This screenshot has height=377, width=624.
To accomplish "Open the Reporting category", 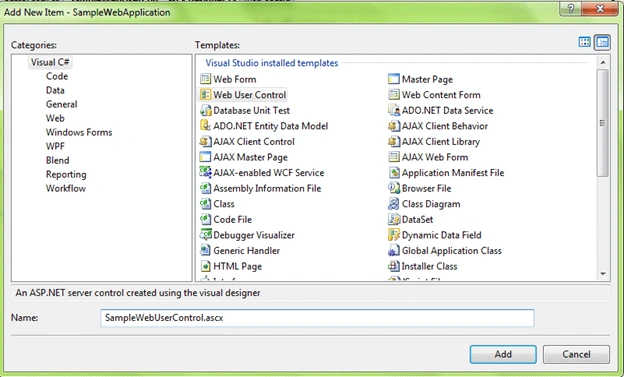I will click(x=66, y=174).
